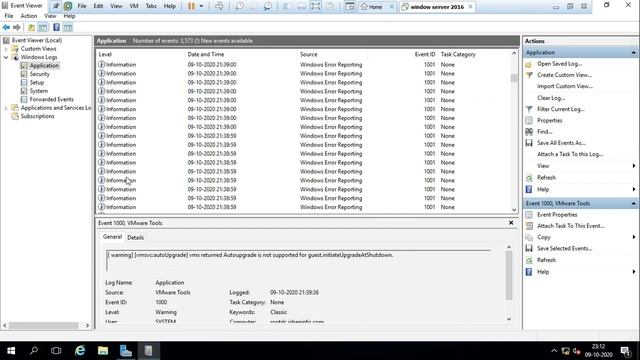This screenshot has width=640, height=360.
Task: Open the VMware pause button dropdown arrow
Action: click(x=201, y=6)
